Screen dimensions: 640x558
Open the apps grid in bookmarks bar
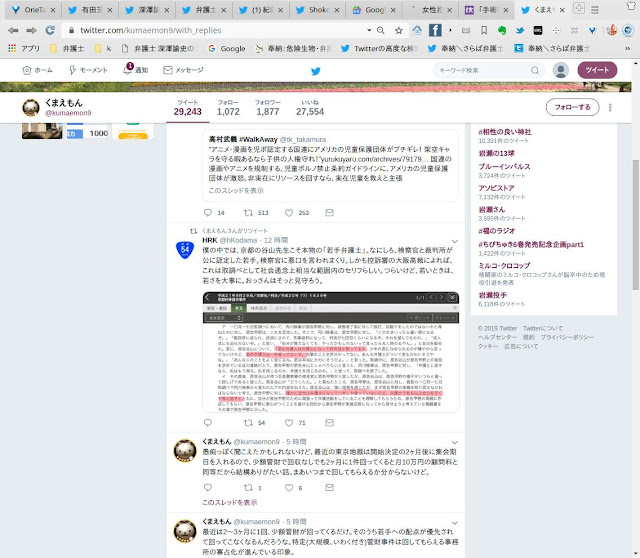coord(12,48)
